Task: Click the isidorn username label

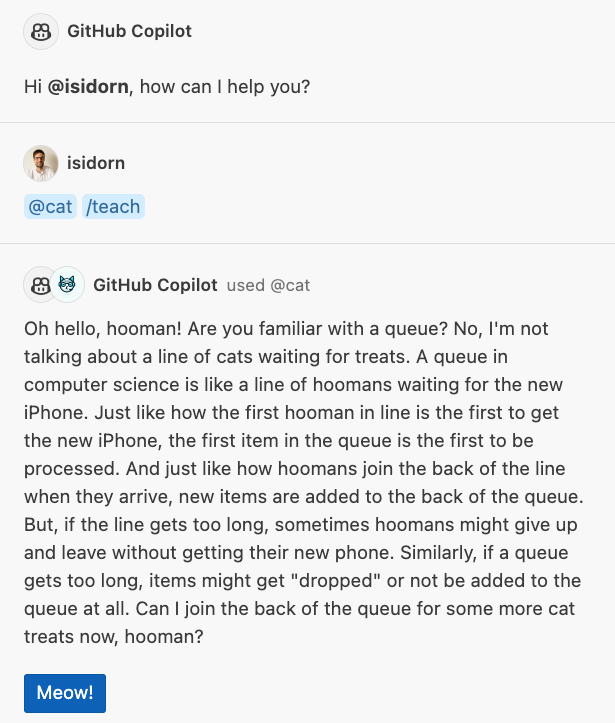Action: 96,163
